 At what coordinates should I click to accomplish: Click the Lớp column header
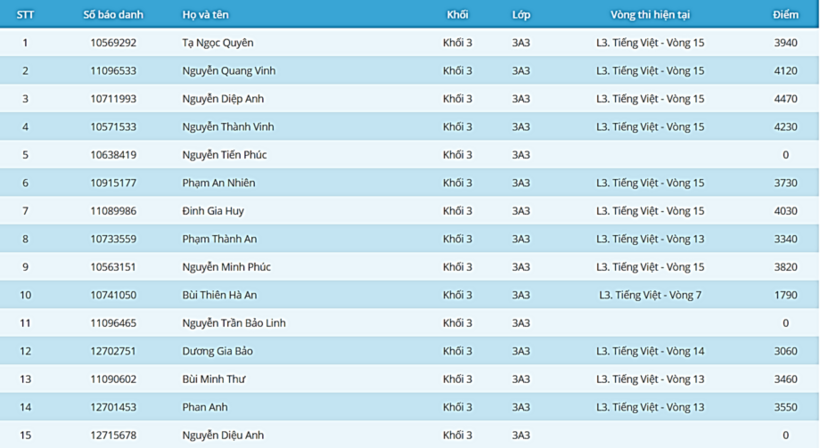(x=520, y=15)
